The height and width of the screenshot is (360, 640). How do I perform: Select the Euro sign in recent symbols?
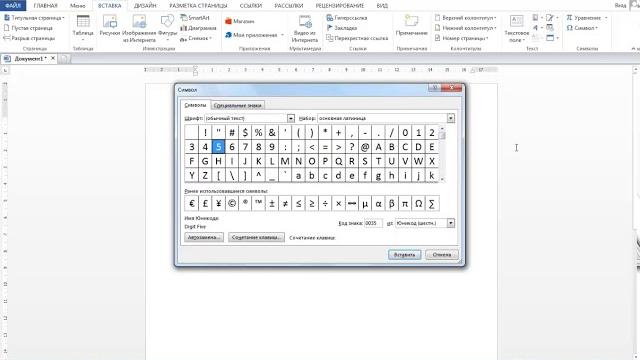click(191, 203)
